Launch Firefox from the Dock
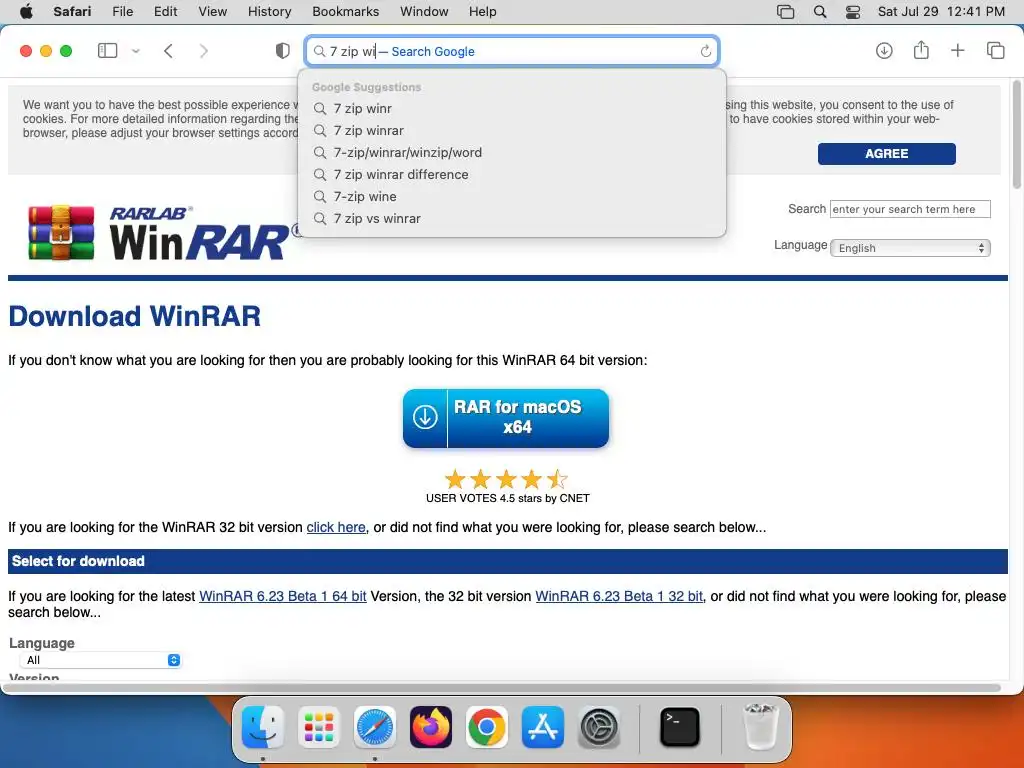 pos(431,727)
